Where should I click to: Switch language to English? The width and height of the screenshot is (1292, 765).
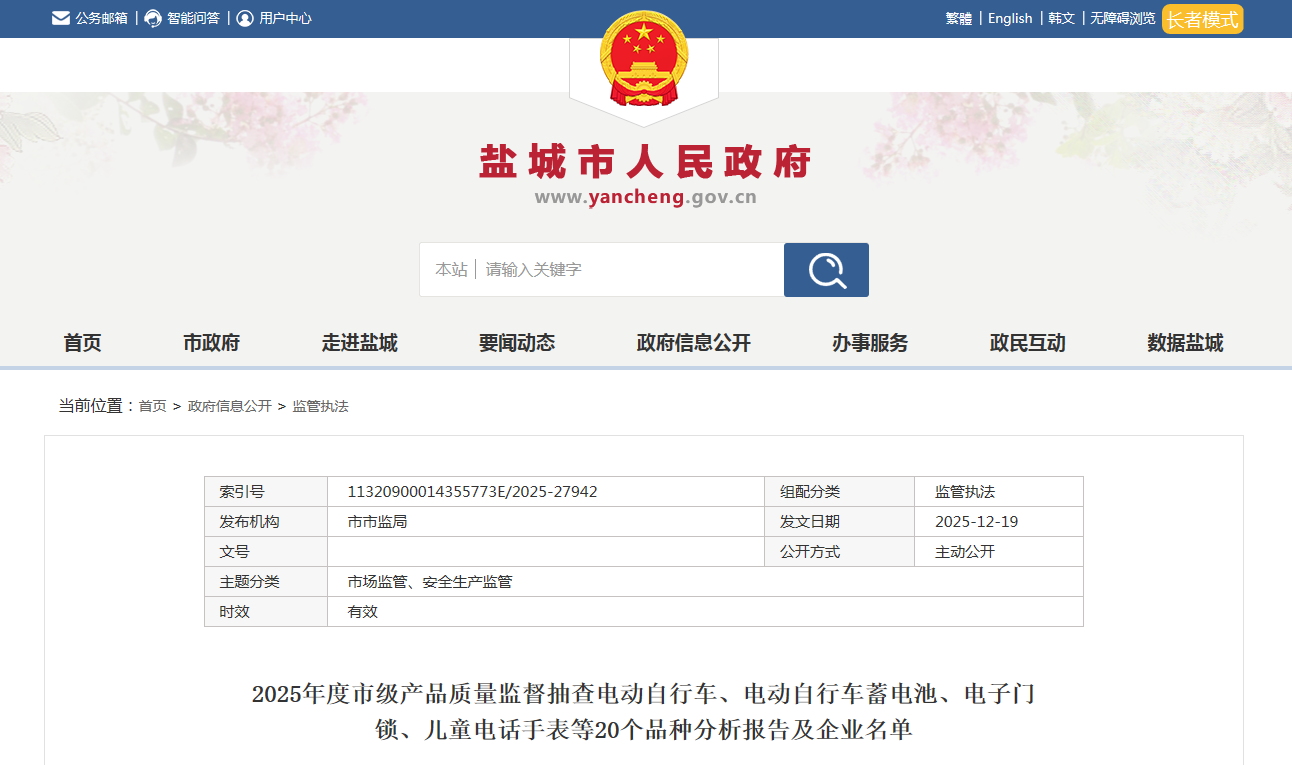pyautogui.click(x=1010, y=18)
